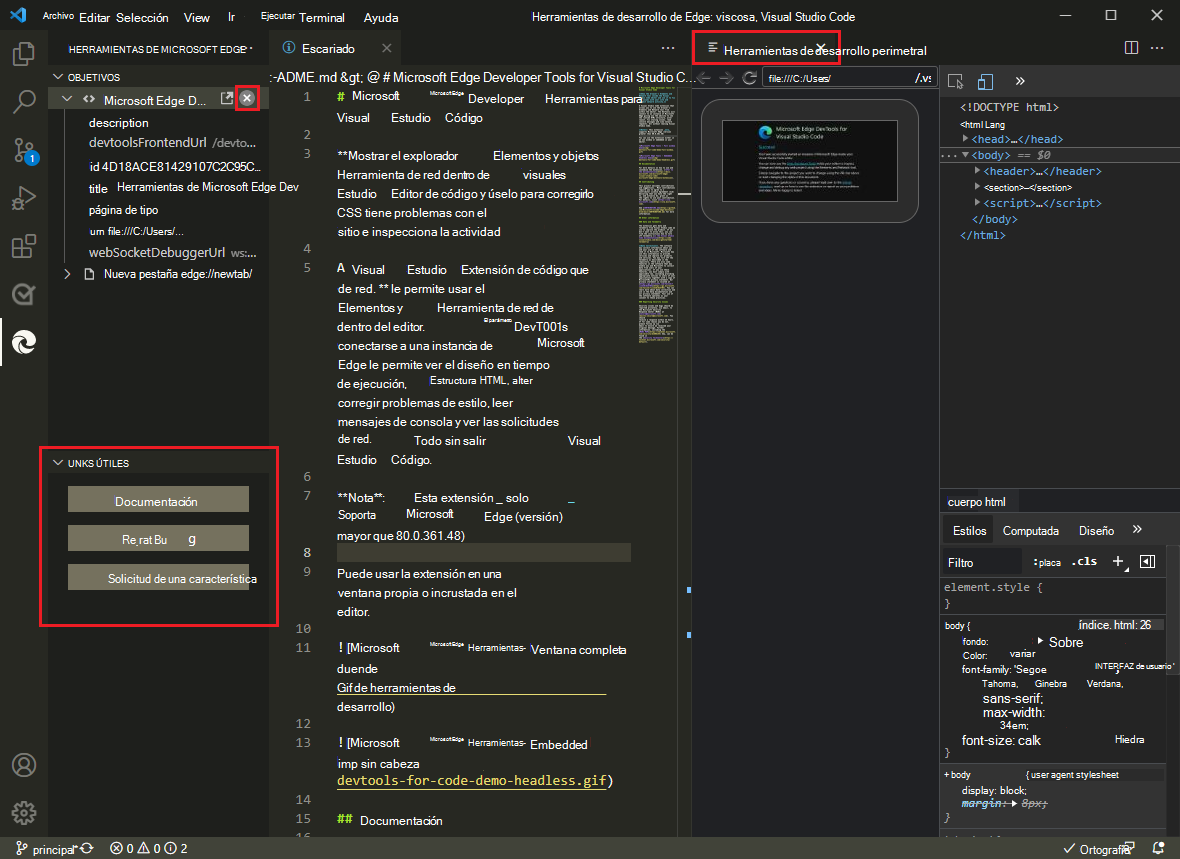
Task: Select the Computada tab
Action: (x=1030, y=531)
